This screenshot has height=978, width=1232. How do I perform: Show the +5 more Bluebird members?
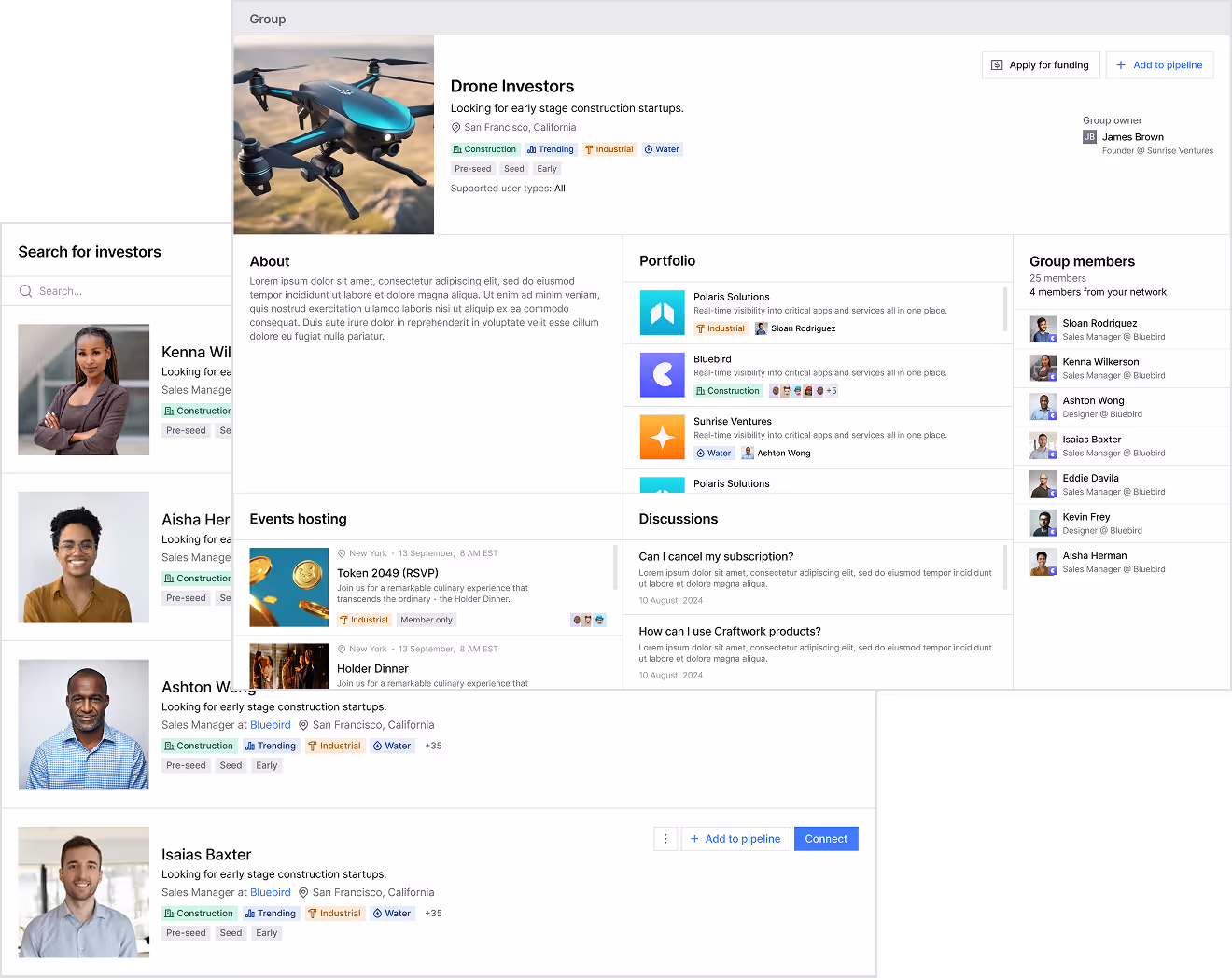[x=832, y=391]
